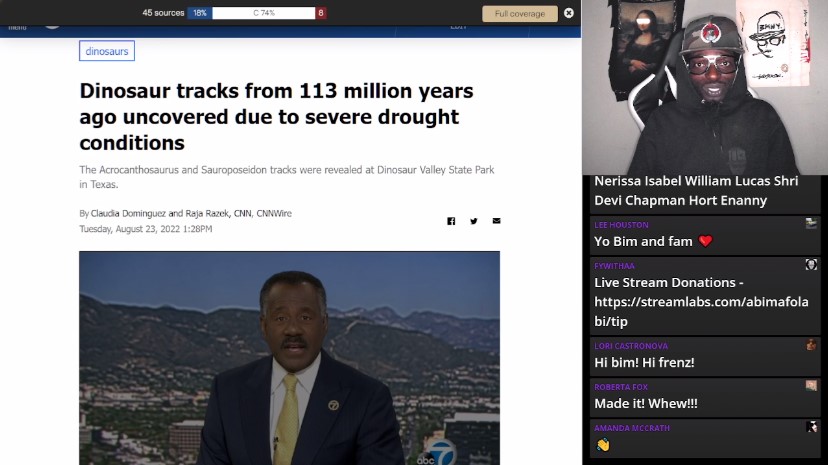The image size is (828, 465).
Task: Share article via email envelope icon
Action: point(496,221)
